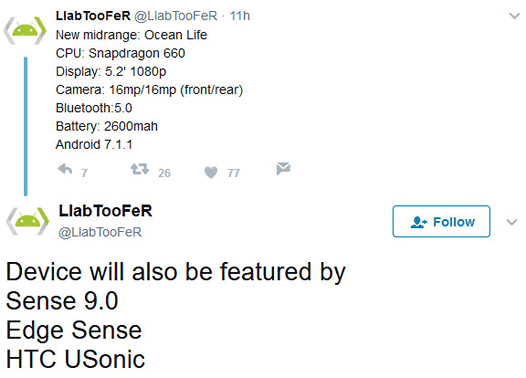View the 7 replies count
This screenshot has height=378, width=526.
pyautogui.click(x=84, y=173)
